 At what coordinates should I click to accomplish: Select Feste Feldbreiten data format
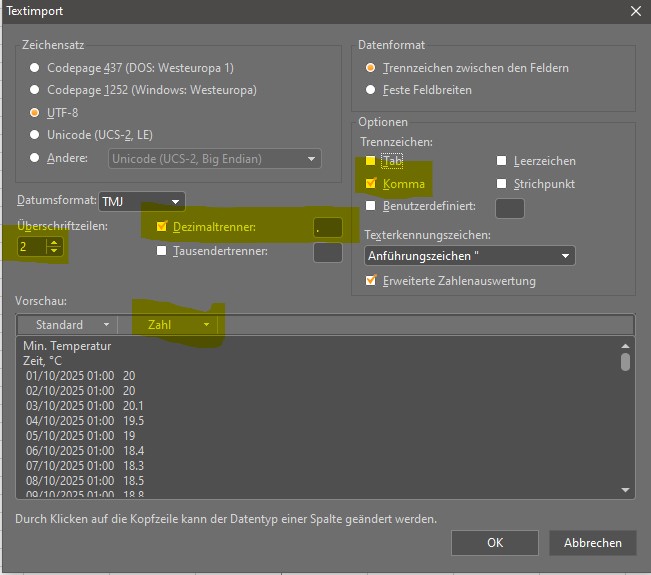point(372,90)
